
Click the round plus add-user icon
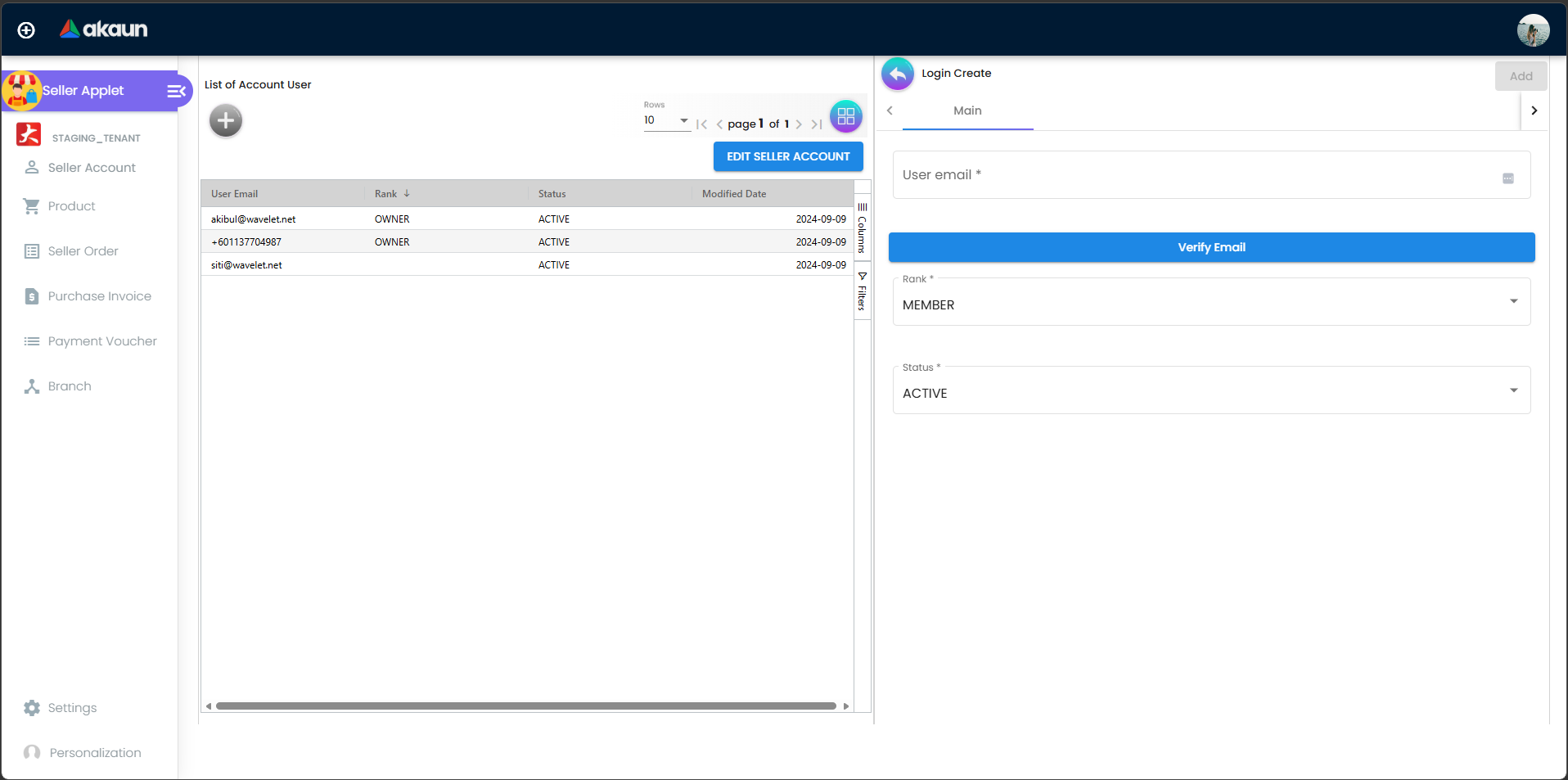click(226, 121)
